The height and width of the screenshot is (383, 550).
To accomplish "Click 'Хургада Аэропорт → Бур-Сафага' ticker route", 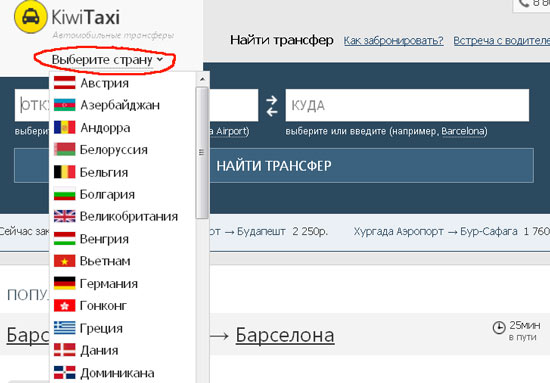I will coord(435,231).
